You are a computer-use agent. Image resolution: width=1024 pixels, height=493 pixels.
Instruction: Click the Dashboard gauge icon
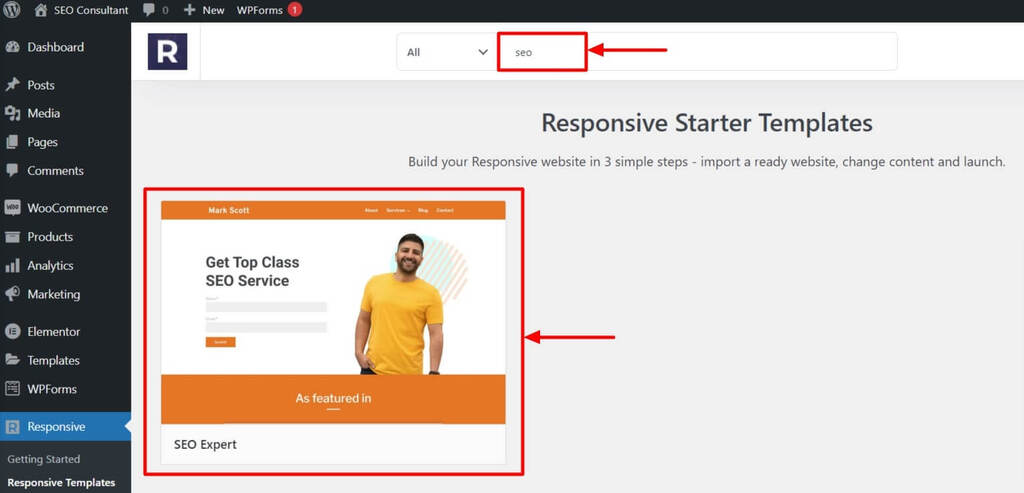12,47
